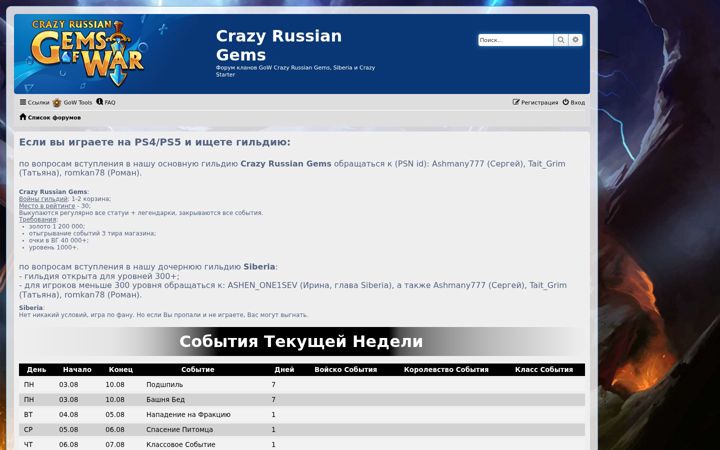Click the Конец column header

click(121, 370)
